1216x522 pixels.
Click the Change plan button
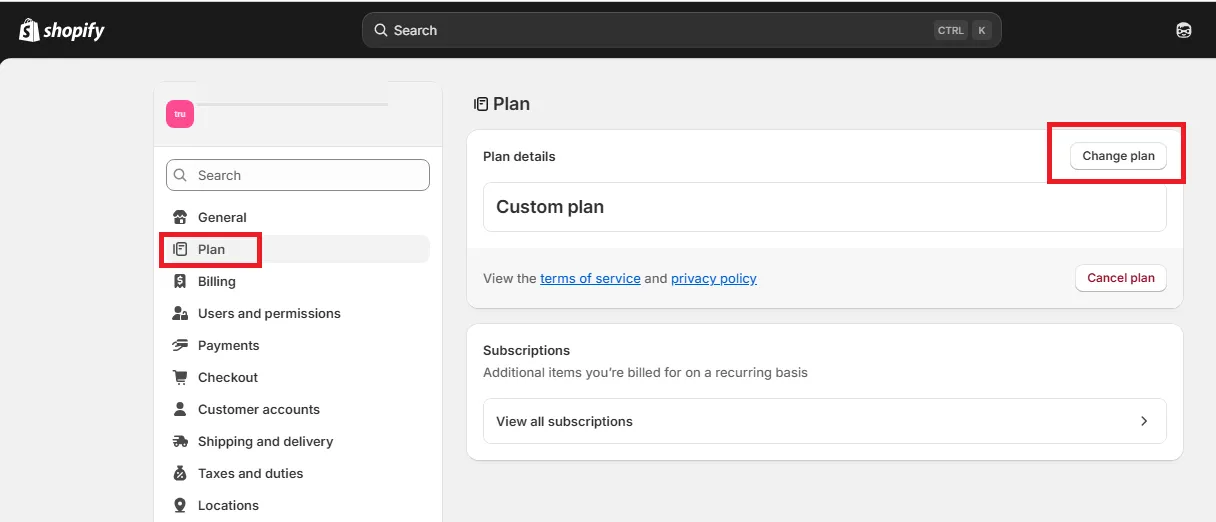coord(1118,156)
